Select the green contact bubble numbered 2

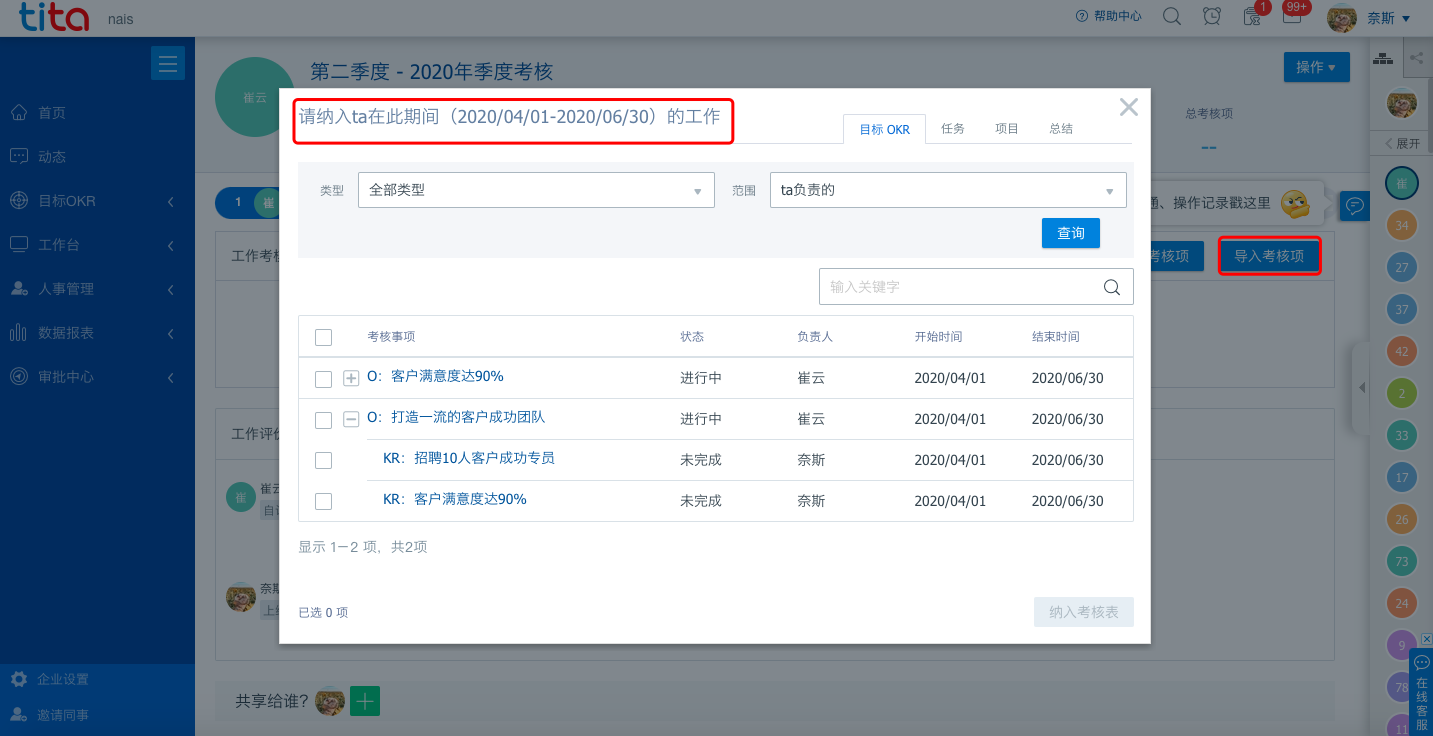(1402, 394)
